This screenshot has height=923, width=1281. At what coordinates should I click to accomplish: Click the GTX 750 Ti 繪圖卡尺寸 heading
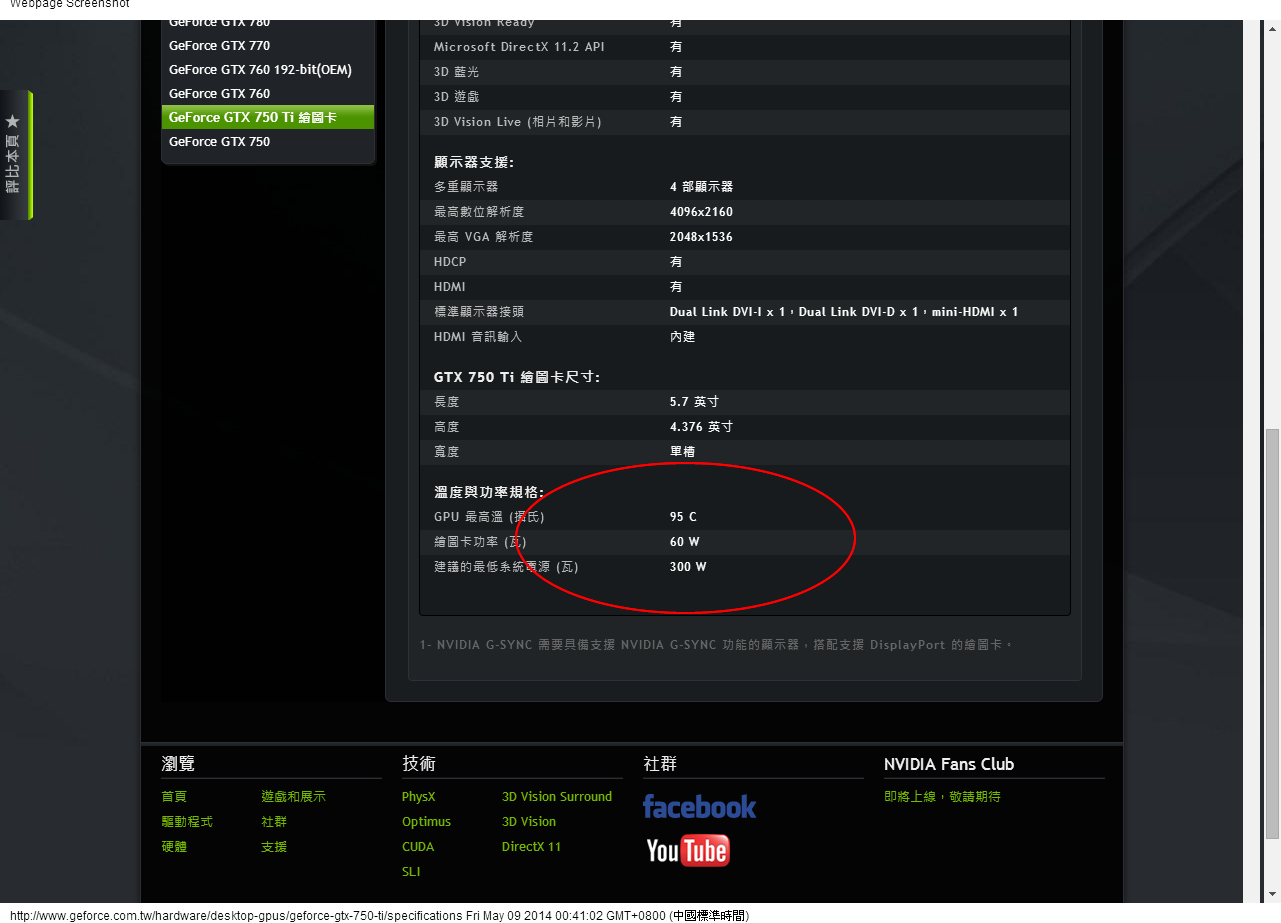tap(517, 377)
